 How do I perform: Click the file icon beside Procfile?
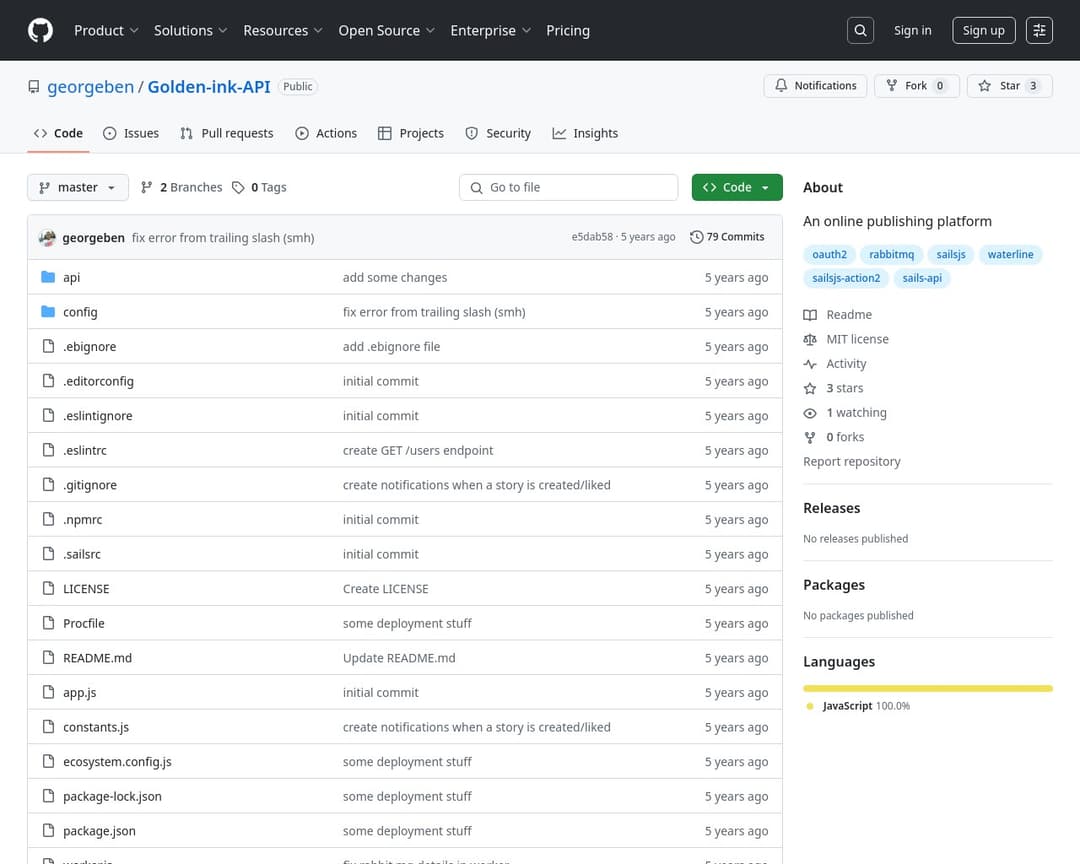tap(48, 623)
